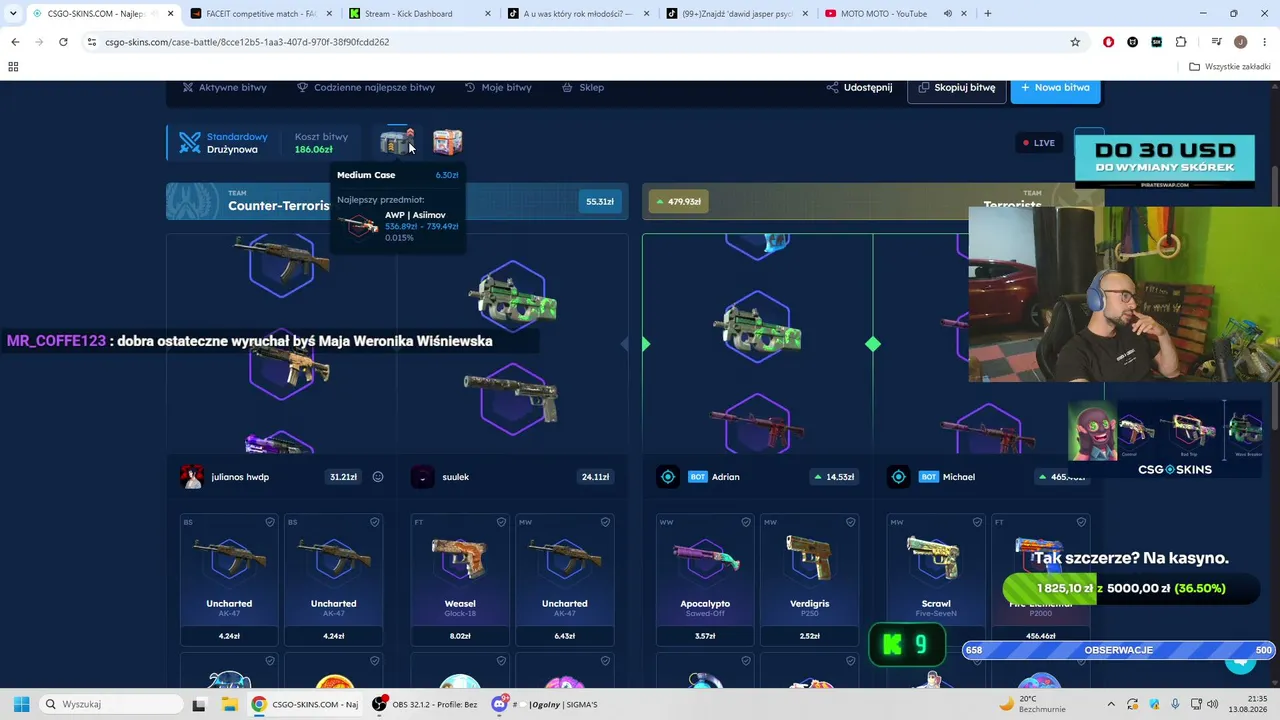Open the Wszystkie zakładki bookmarks folder
This screenshot has height=720, width=1280.
tap(1229, 67)
